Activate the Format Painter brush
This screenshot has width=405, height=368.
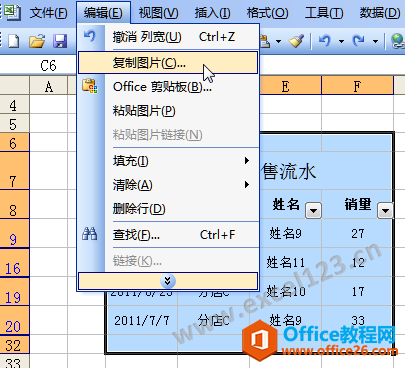coord(296,41)
